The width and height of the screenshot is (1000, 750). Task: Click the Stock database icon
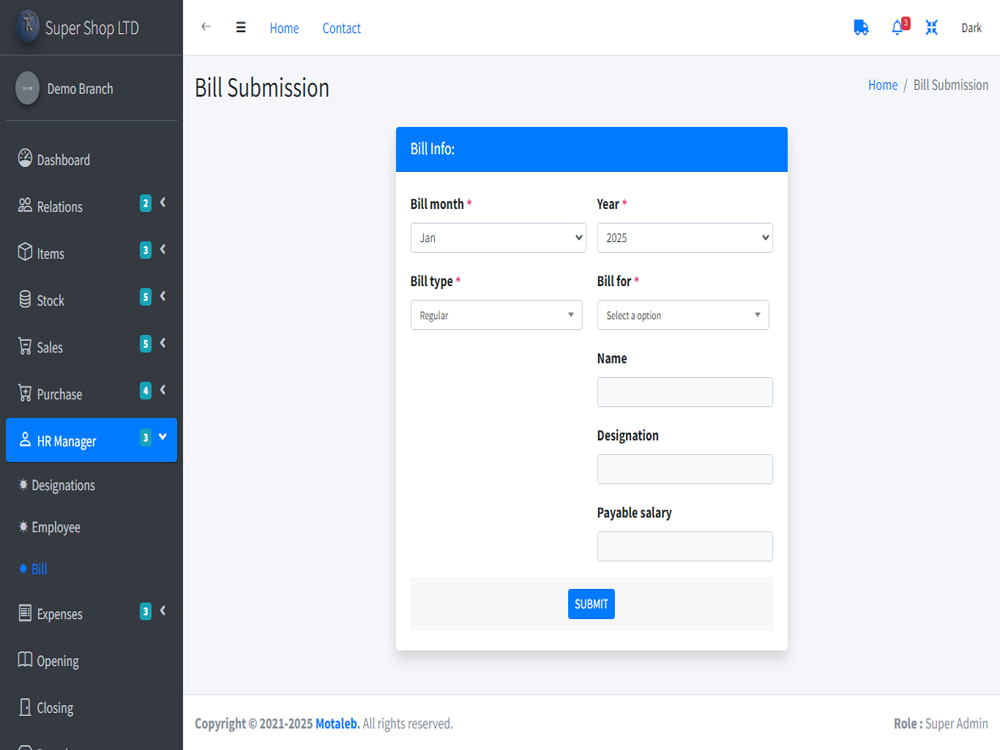pyautogui.click(x=25, y=299)
